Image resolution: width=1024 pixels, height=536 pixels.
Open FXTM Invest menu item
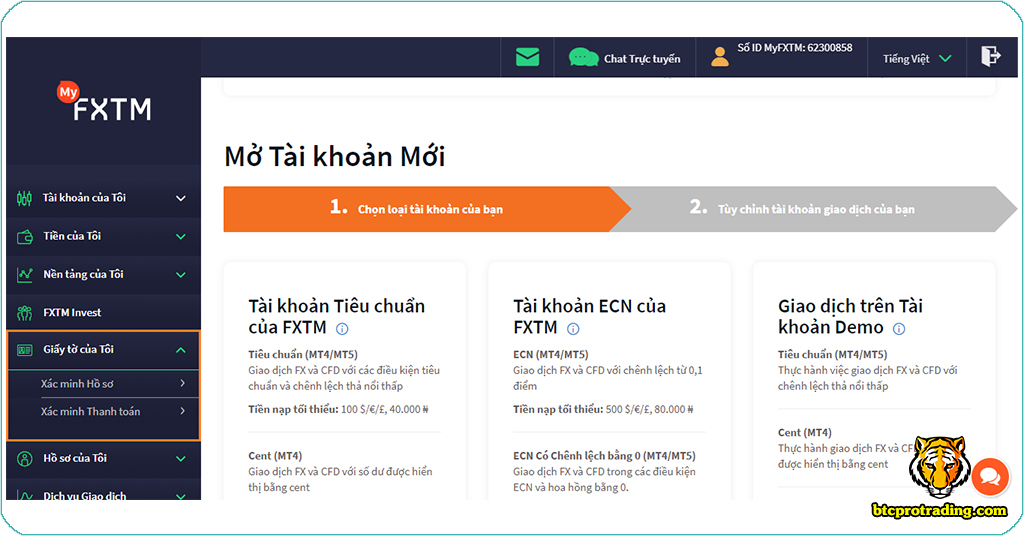(x=104, y=313)
